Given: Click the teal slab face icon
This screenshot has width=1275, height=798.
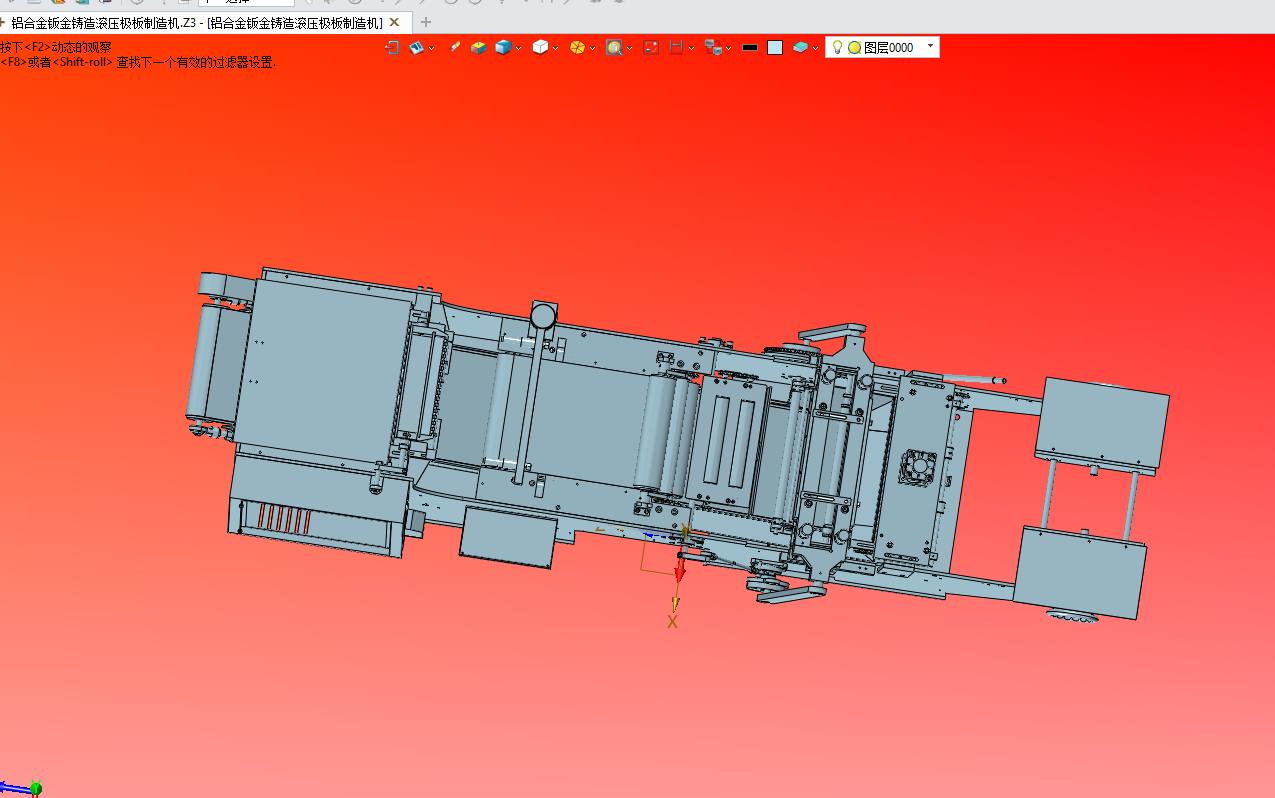Looking at the screenshot, I should coord(800,47).
